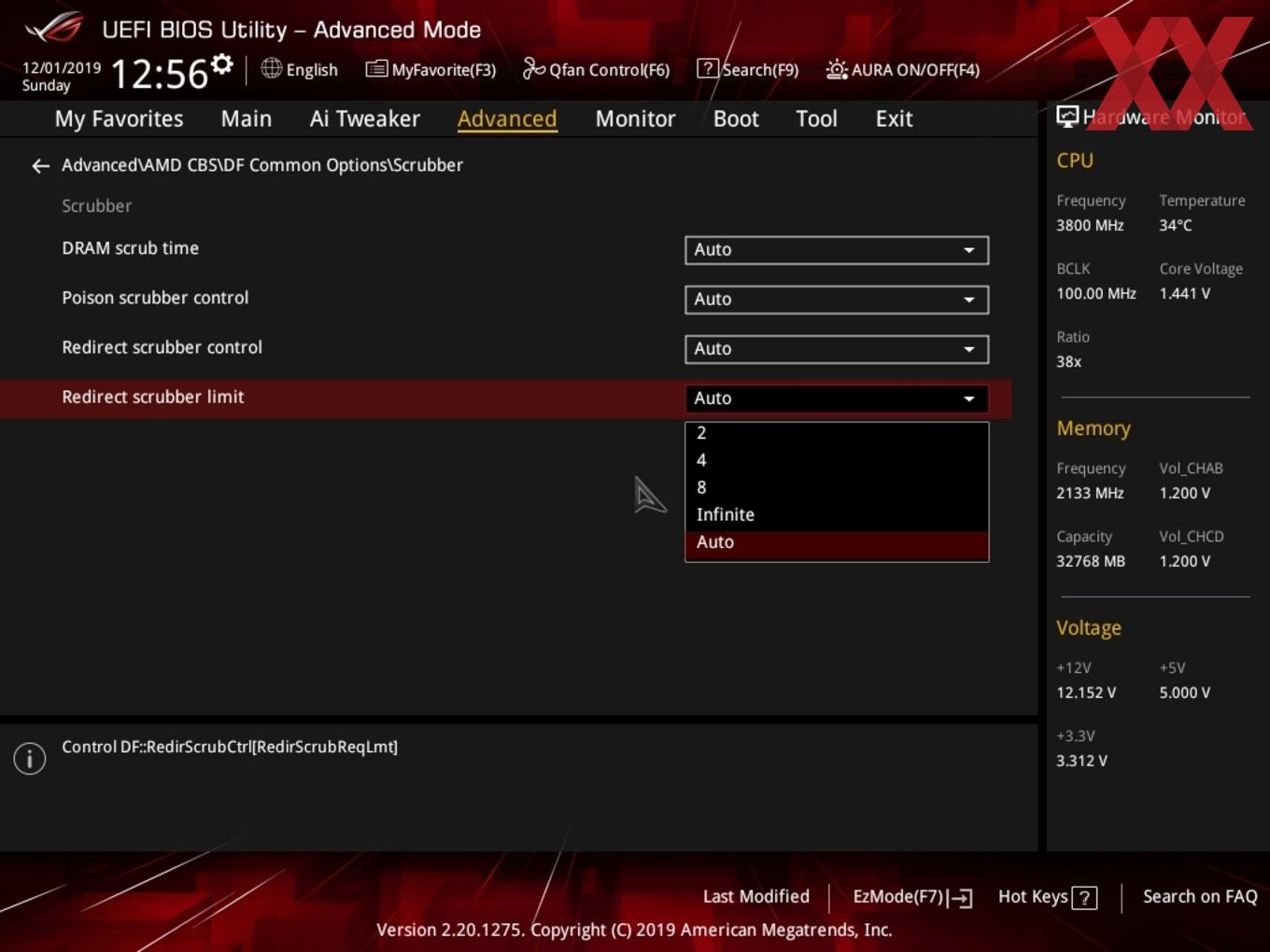Open the Ai Tweaker tab

pyautogui.click(x=365, y=119)
